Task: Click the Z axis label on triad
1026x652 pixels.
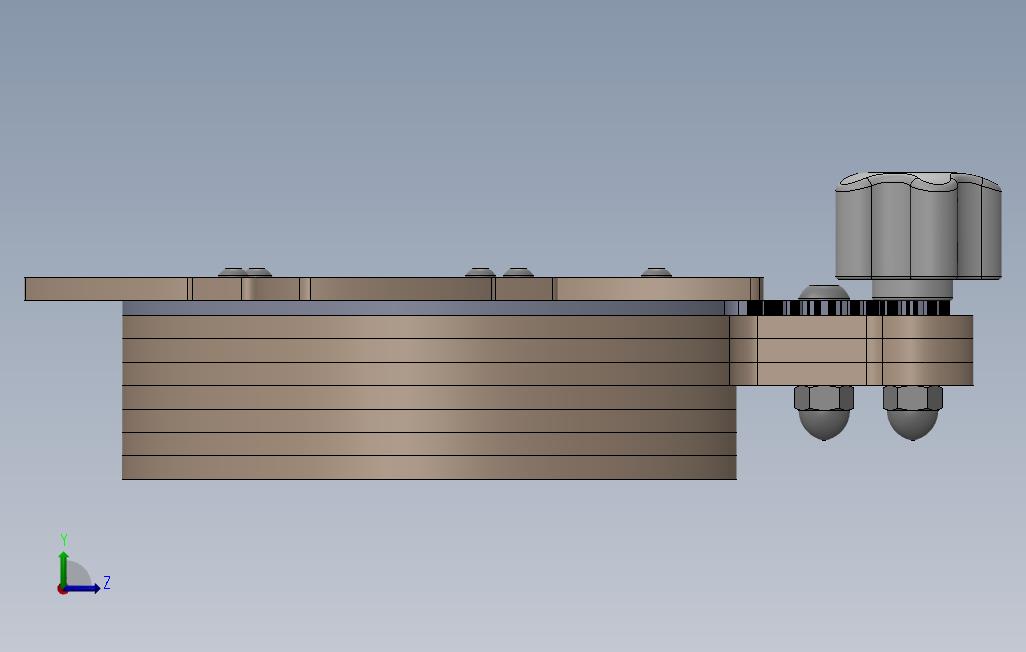Action: (107, 583)
